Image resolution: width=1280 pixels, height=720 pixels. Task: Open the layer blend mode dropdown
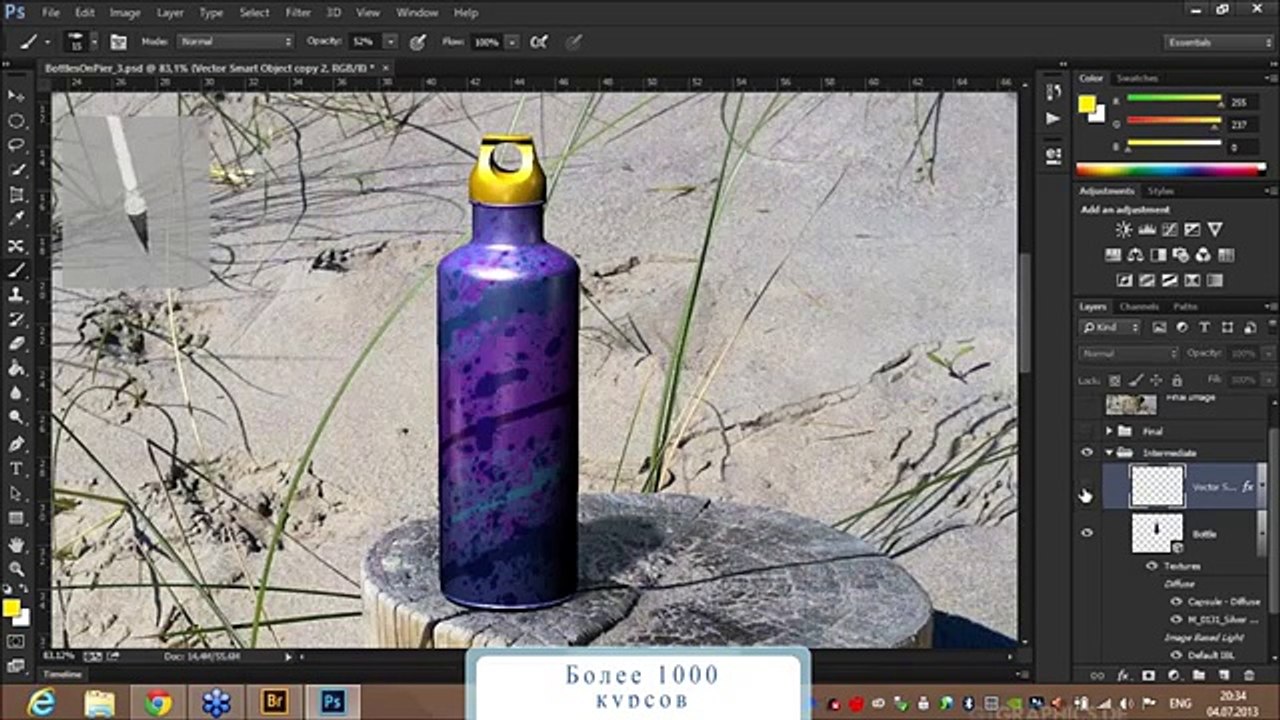[1129, 354]
